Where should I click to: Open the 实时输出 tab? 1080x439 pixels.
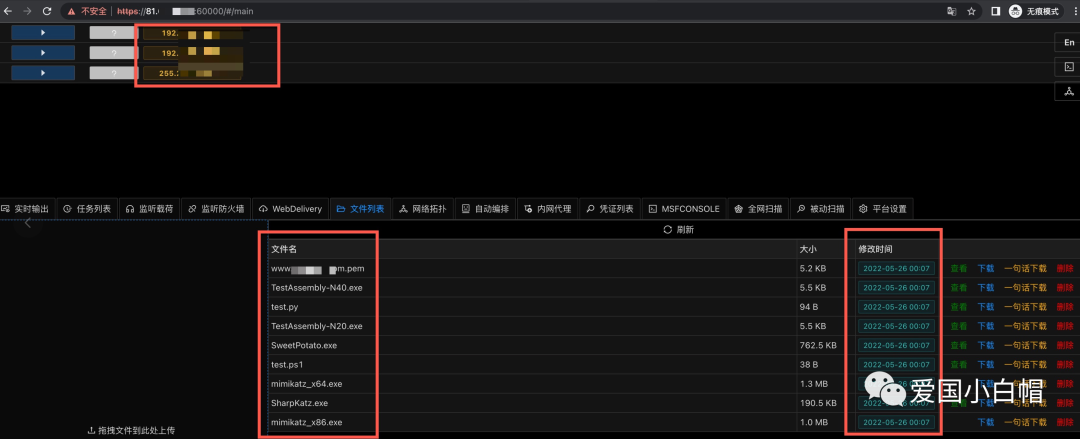25,209
